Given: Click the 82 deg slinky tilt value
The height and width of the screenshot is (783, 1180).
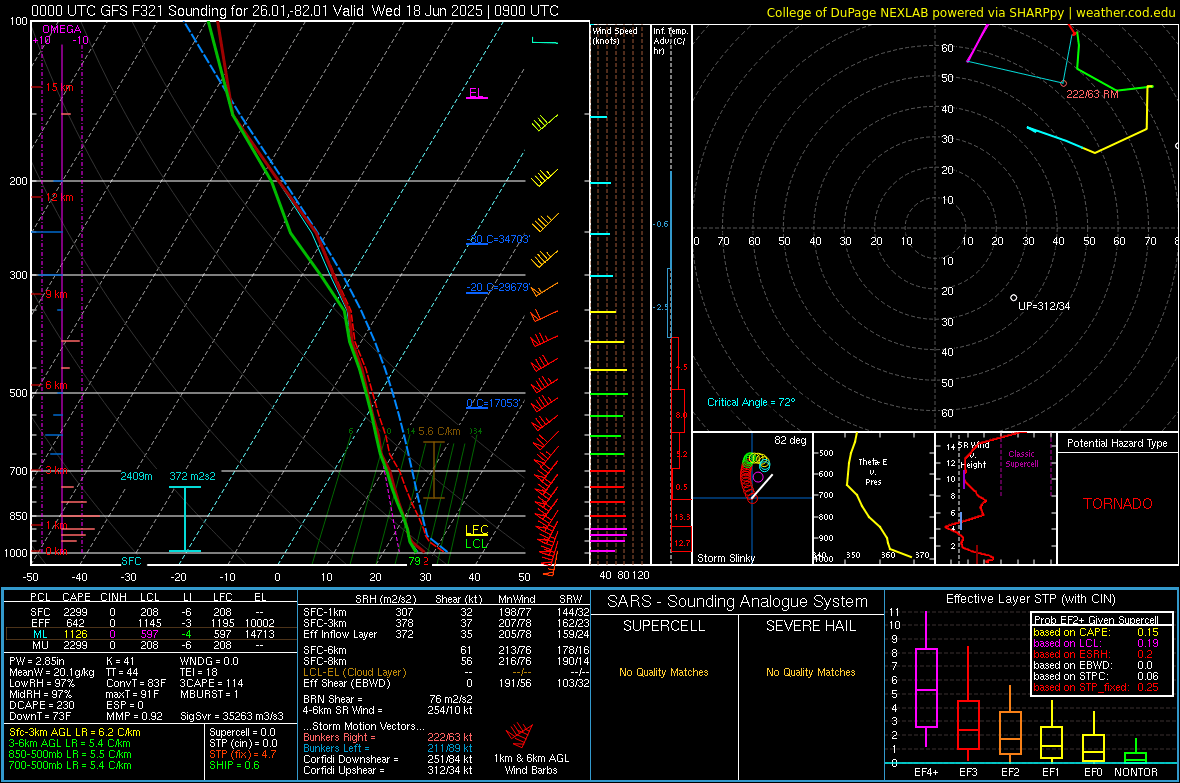Looking at the screenshot, I should pos(790,440).
